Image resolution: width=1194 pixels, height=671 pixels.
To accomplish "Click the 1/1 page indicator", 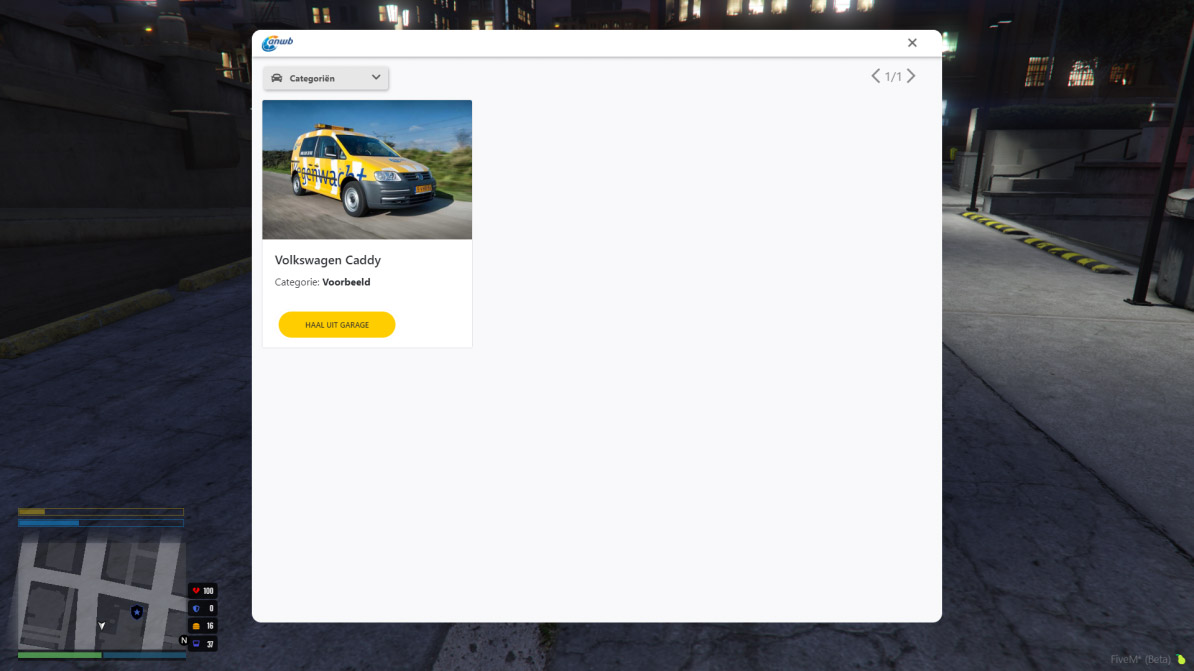I will 893,76.
